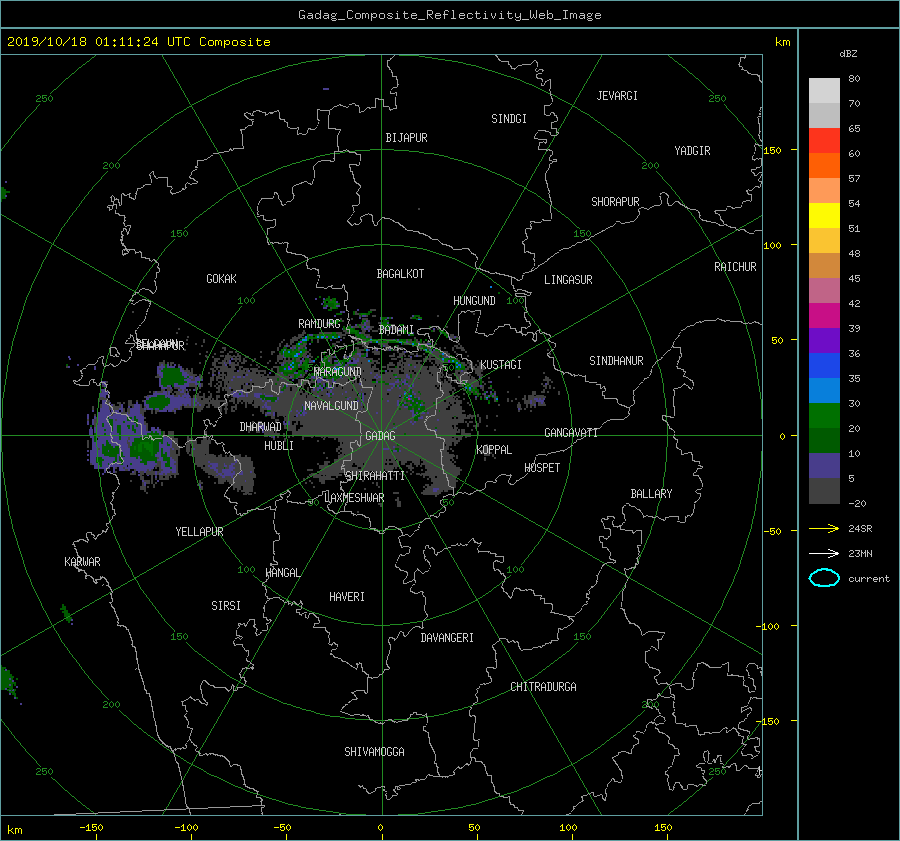Click the YADGIR city label

point(692,151)
